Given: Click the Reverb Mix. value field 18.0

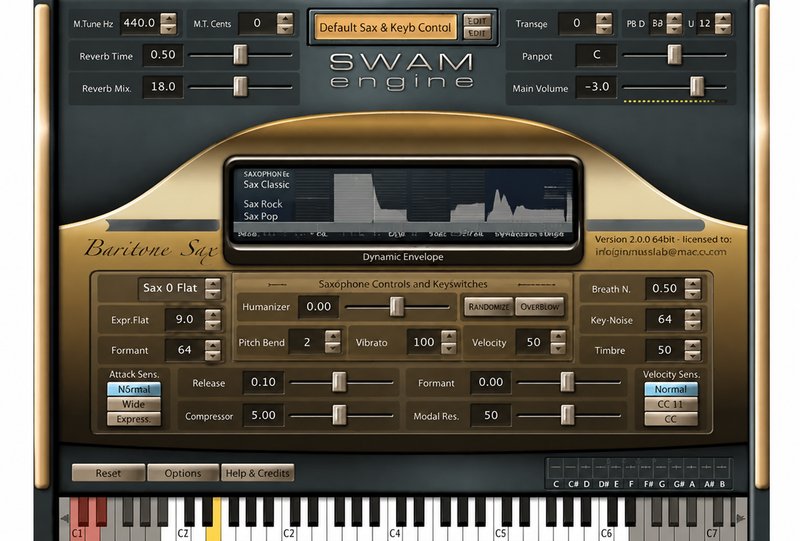Looking at the screenshot, I should [x=163, y=87].
